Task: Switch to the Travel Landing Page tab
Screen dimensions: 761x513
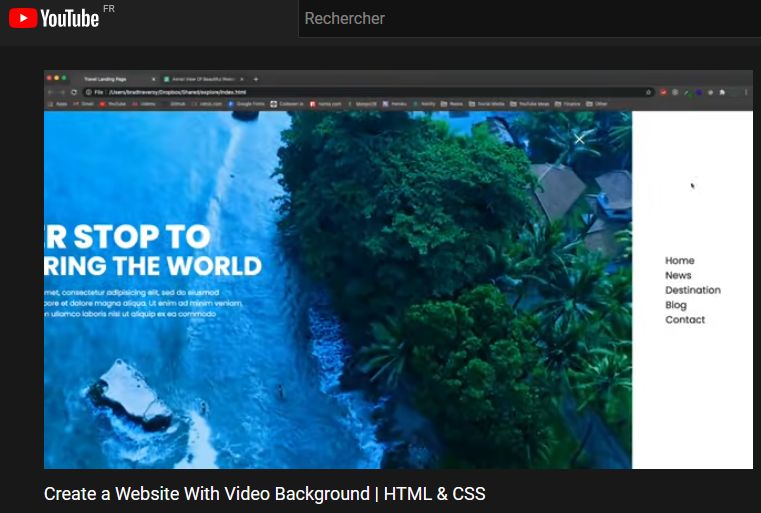Action: click(x=105, y=79)
